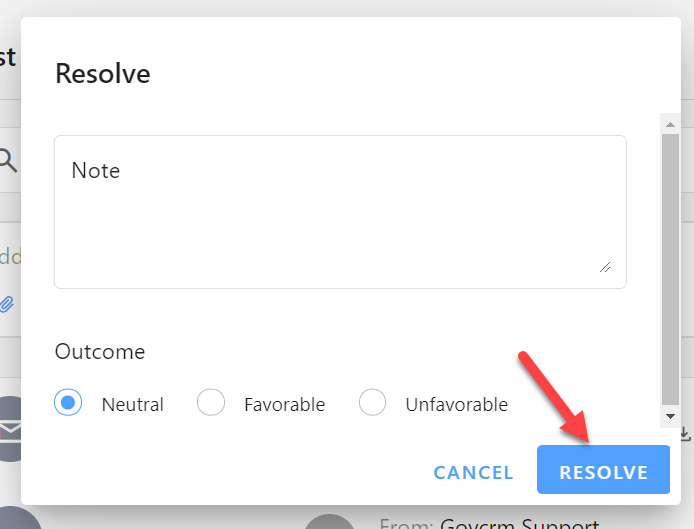Image resolution: width=694 pixels, height=529 pixels.
Task: Click the scrollbar up arrow
Action: click(x=670, y=124)
